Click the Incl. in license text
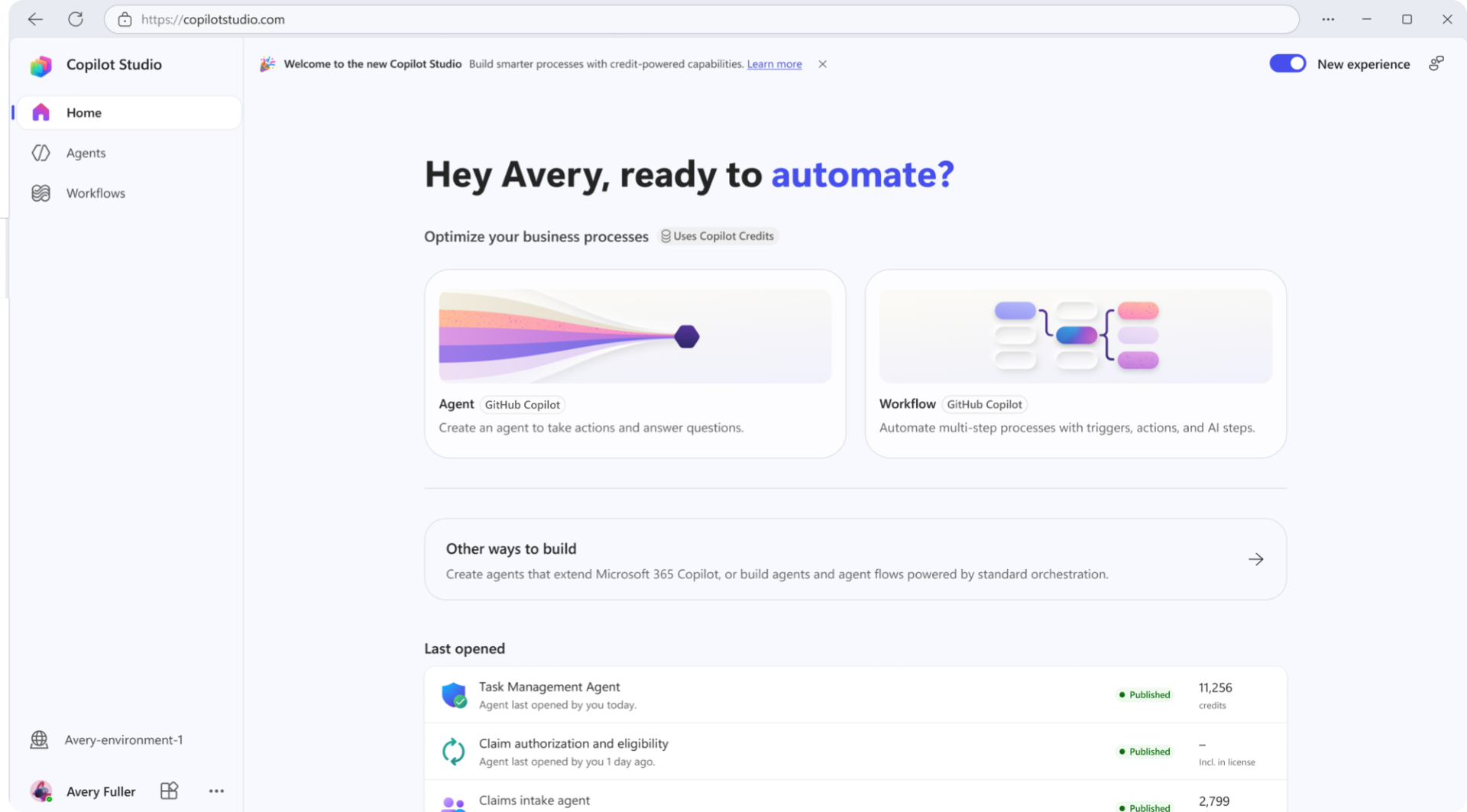 1226,762
